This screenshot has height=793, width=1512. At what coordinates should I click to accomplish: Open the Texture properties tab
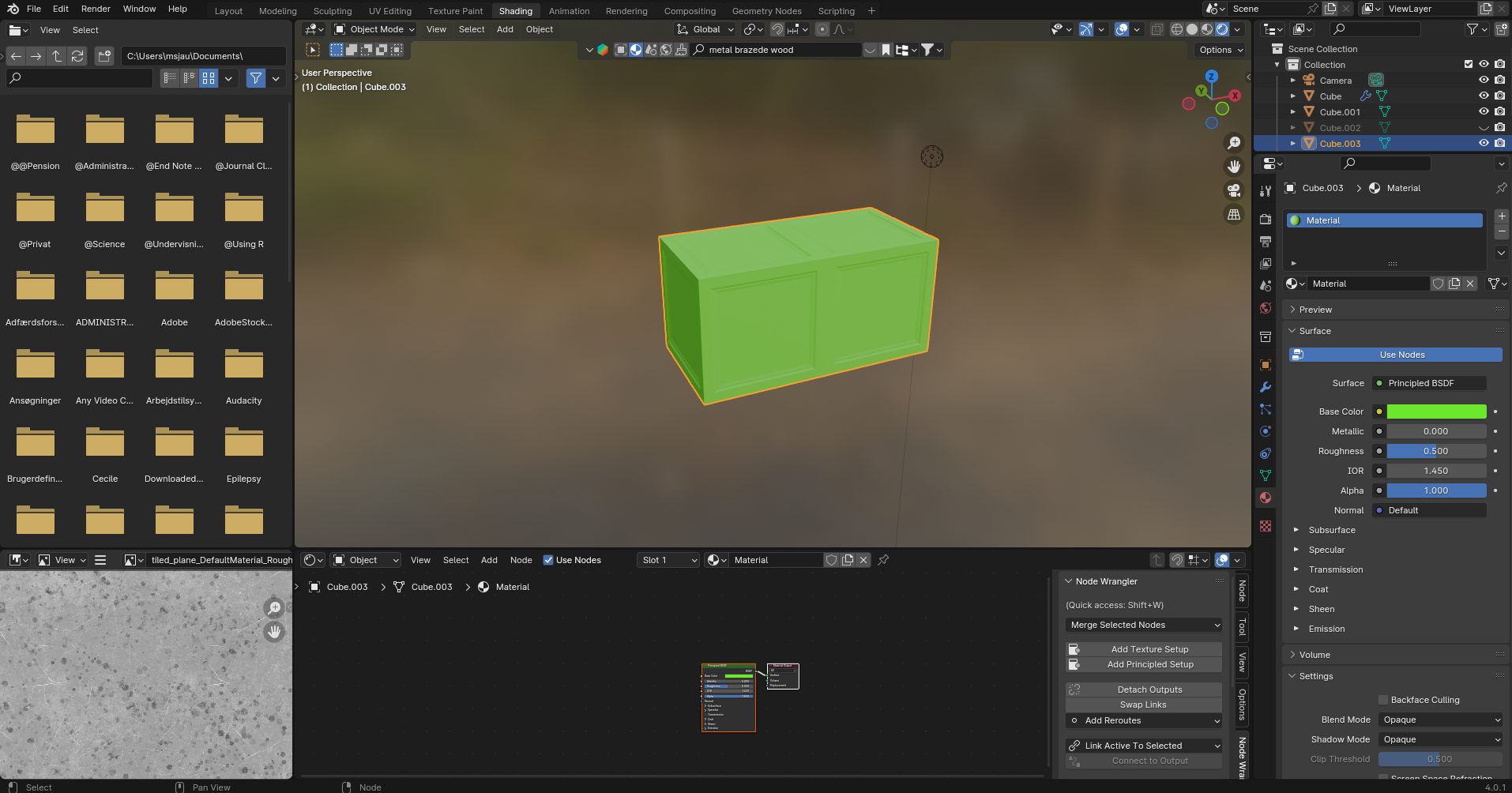click(x=1266, y=526)
